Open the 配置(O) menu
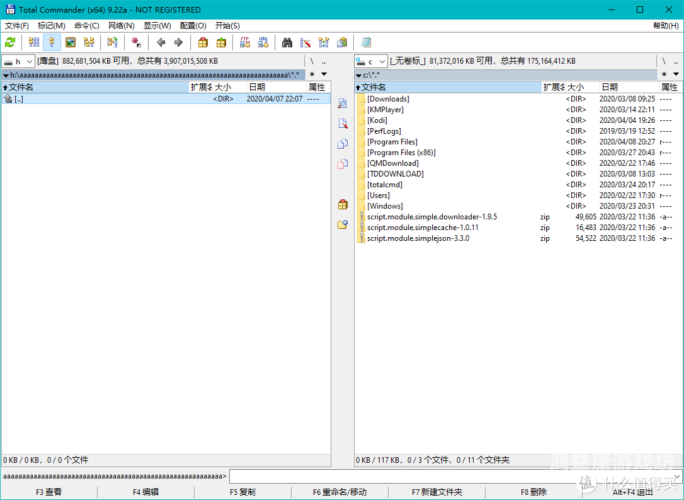 coord(193,26)
